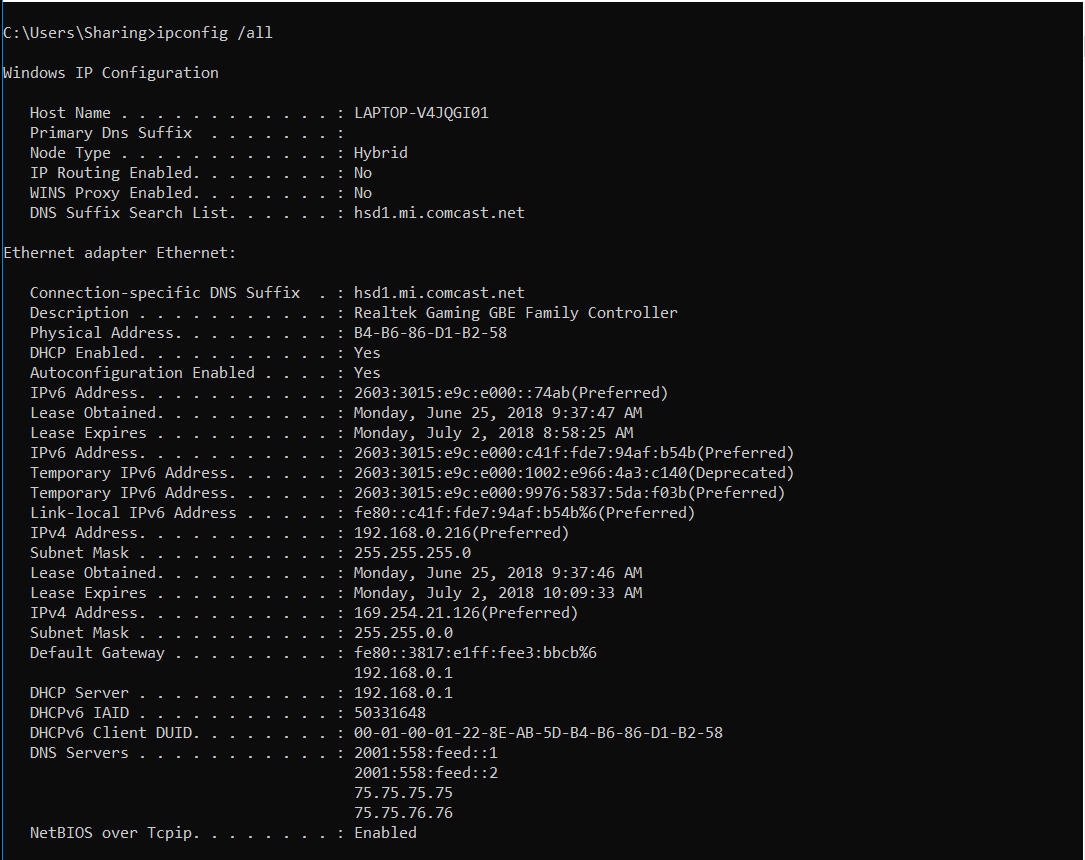This screenshot has height=860, width=1085.
Task: Click the physical address B4-B6-86-D1-B2-58
Action: click(430, 333)
